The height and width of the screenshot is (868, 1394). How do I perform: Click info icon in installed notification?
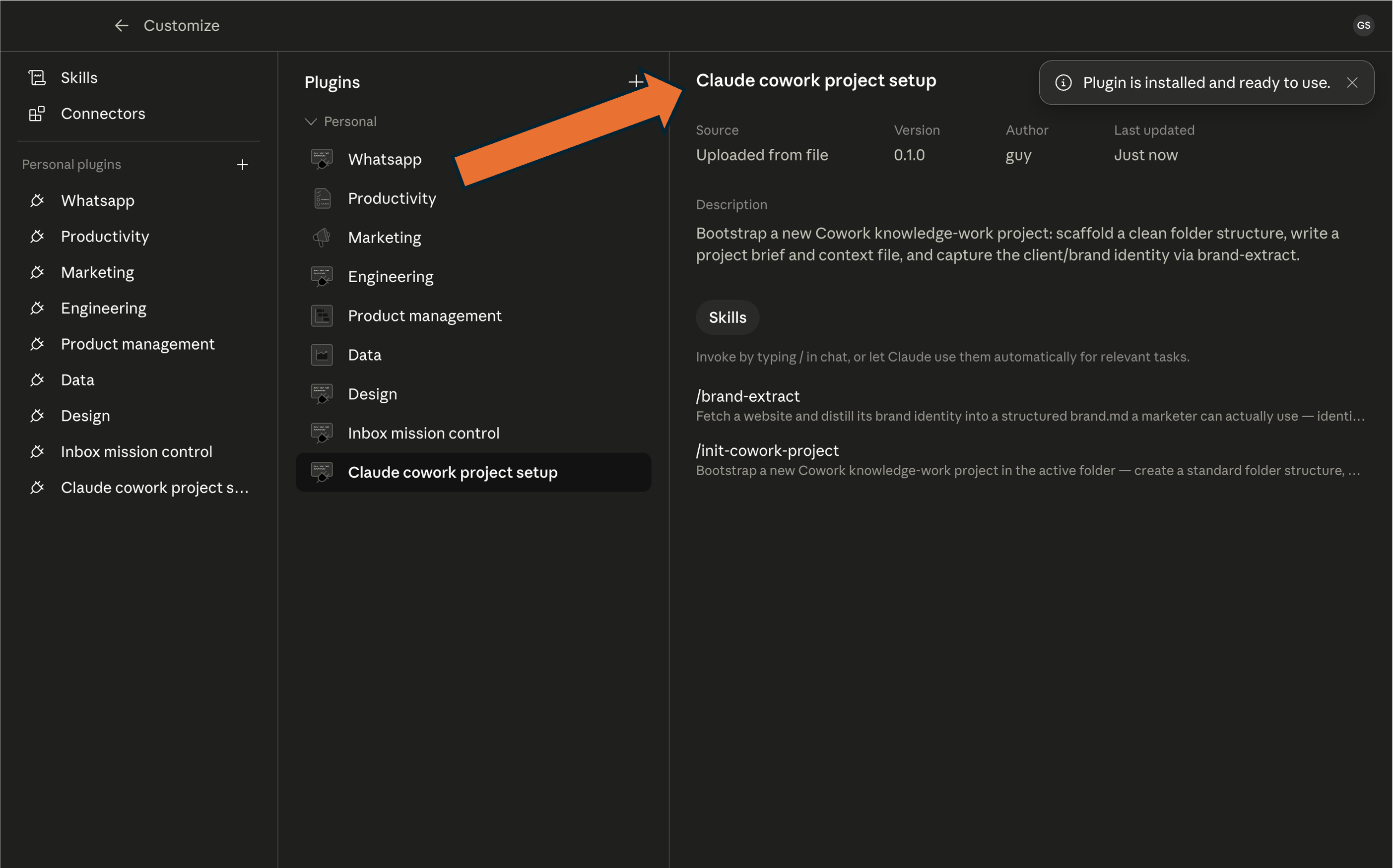coord(1063,83)
